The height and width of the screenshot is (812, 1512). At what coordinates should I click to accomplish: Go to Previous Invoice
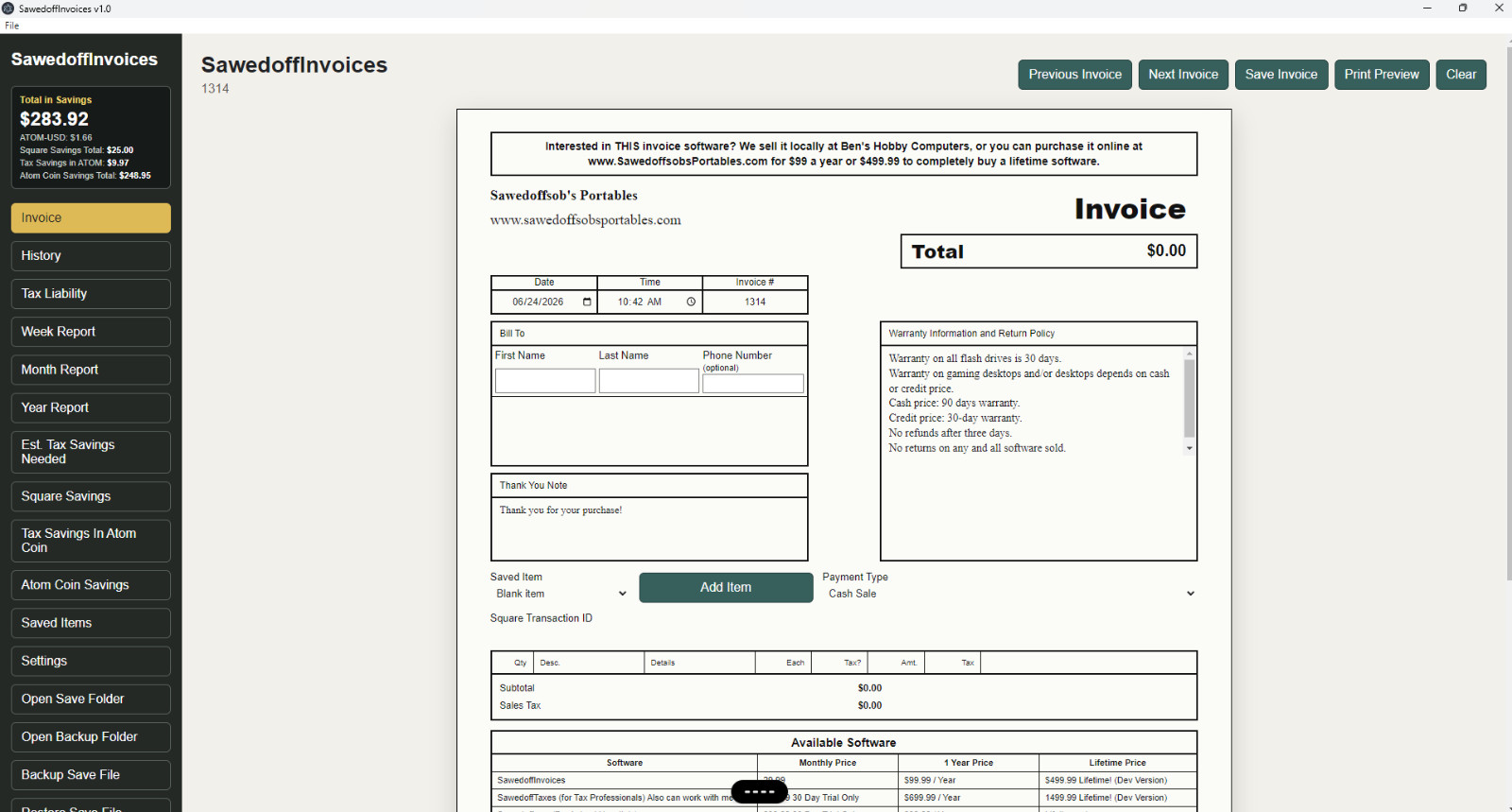[x=1075, y=75]
